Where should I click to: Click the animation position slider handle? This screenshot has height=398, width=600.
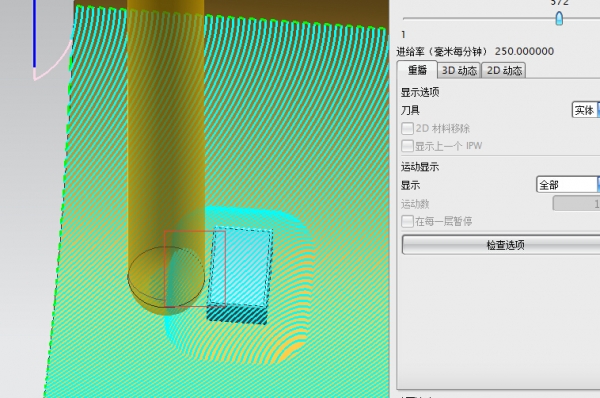(559, 18)
